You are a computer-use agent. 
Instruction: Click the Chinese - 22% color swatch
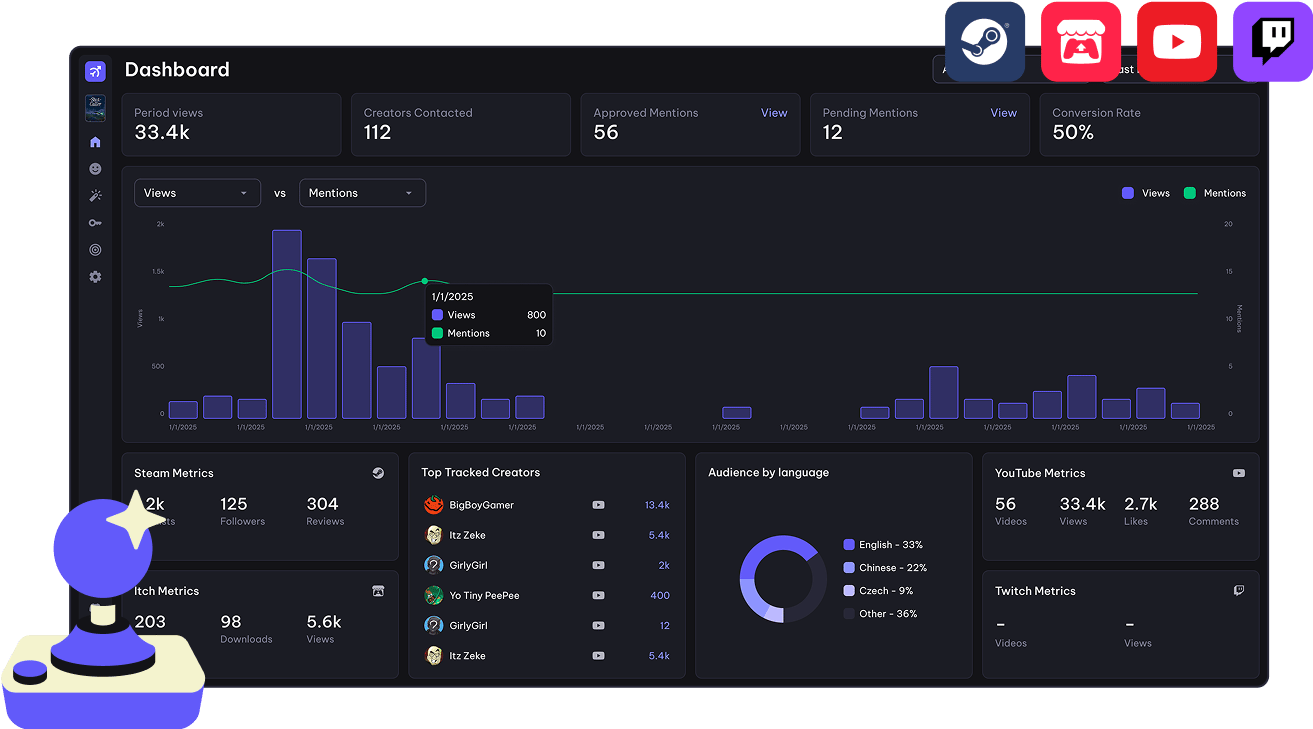point(849,568)
